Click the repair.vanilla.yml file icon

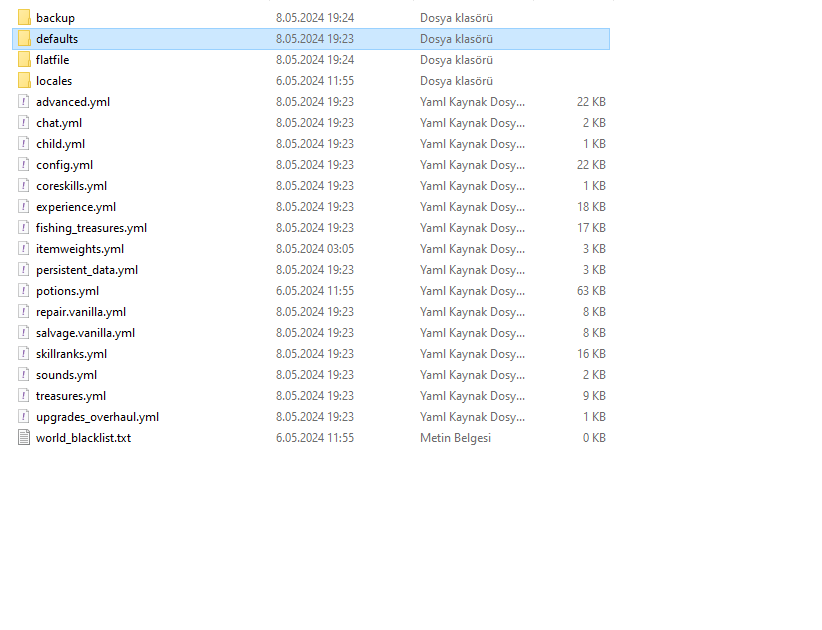24,311
